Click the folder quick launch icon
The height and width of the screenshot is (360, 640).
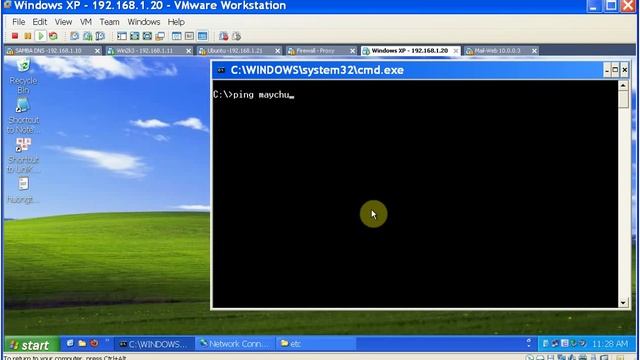(82, 344)
